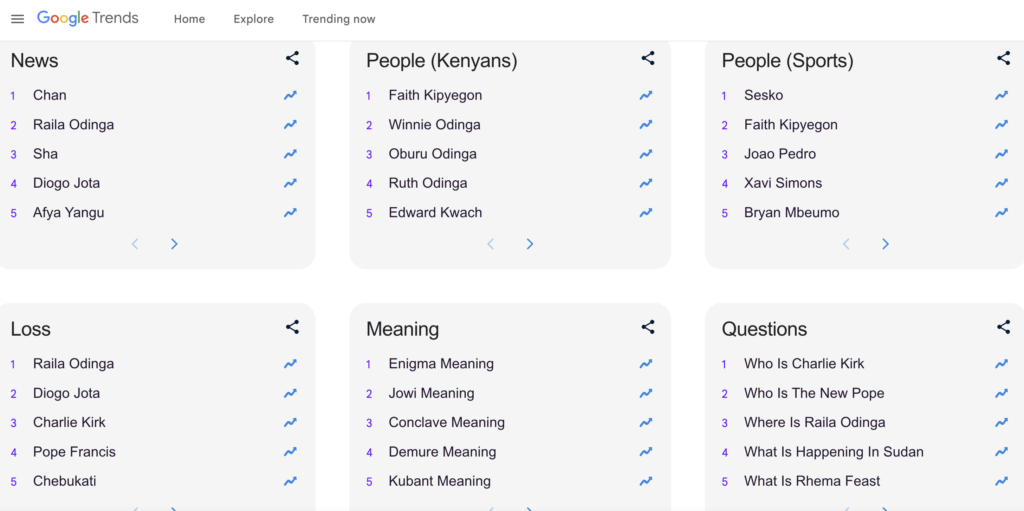Click trend icon beside Sesko
The height and width of the screenshot is (511, 1024).
tap(1001, 95)
